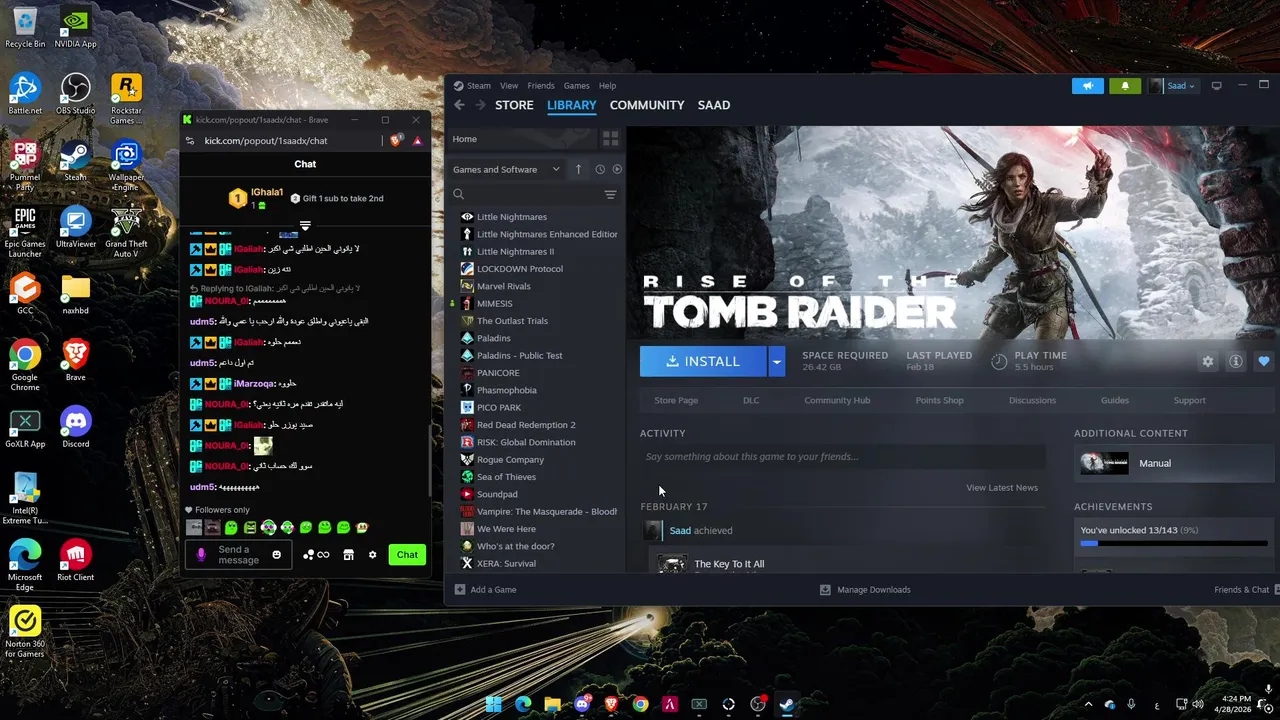
Task: Open File Explorer from the taskbar
Action: (x=552, y=704)
